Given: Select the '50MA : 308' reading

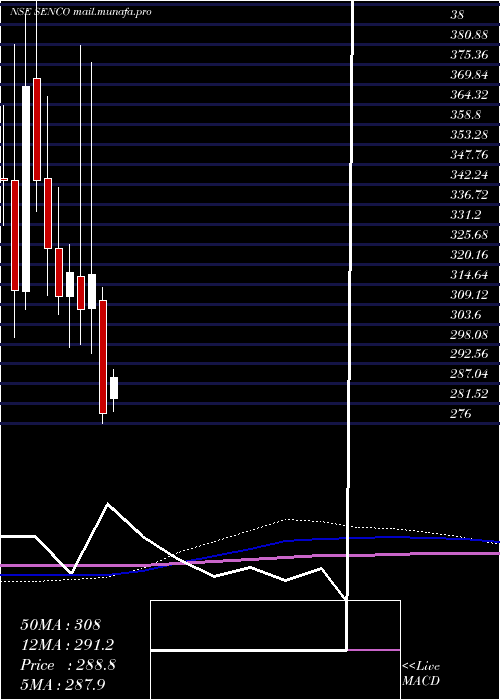Looking at the screenshot, I should [61, 625].
